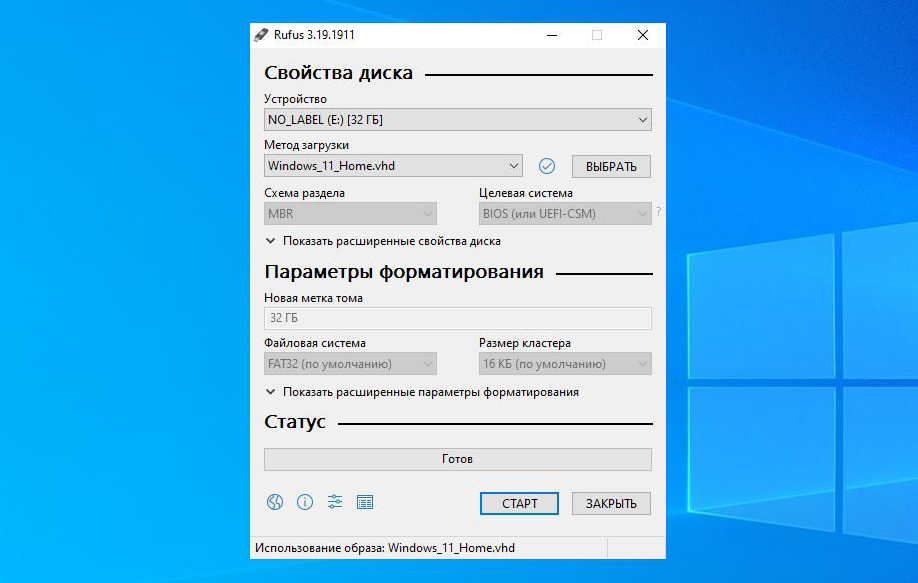
Task: Open the About Rufus info icon
Action: pos(305,502)
